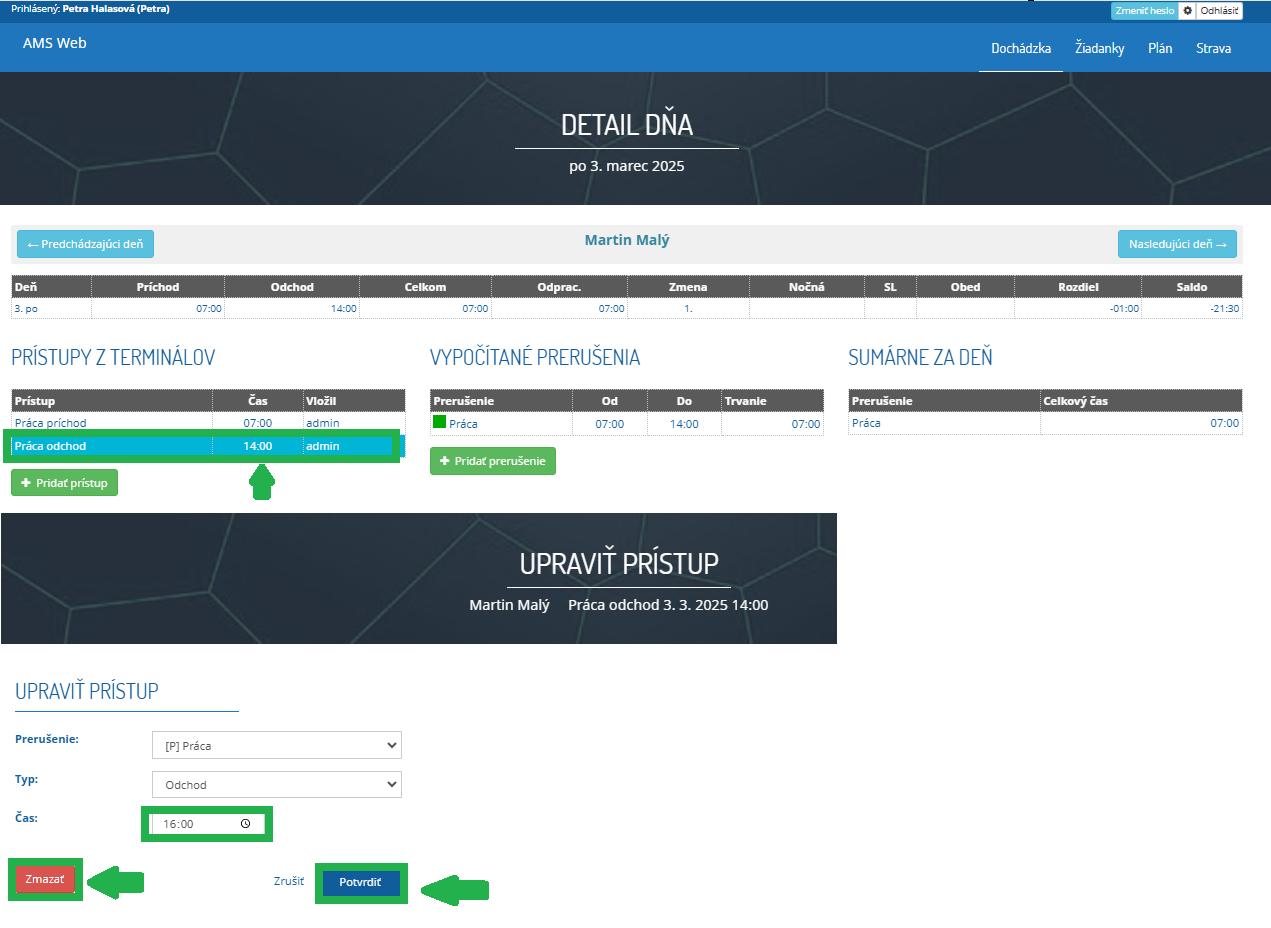The height and width of the screenshot is (928, 1271).
Task: Cancel editing via the Zrušiť link
Action: 287,881
